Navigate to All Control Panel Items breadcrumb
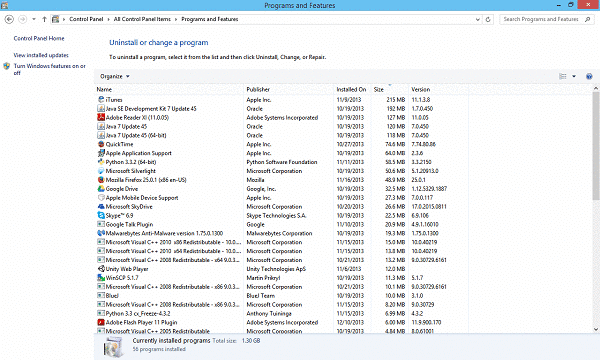The width and height of the screenshot is (600, 360). point(142,19)
